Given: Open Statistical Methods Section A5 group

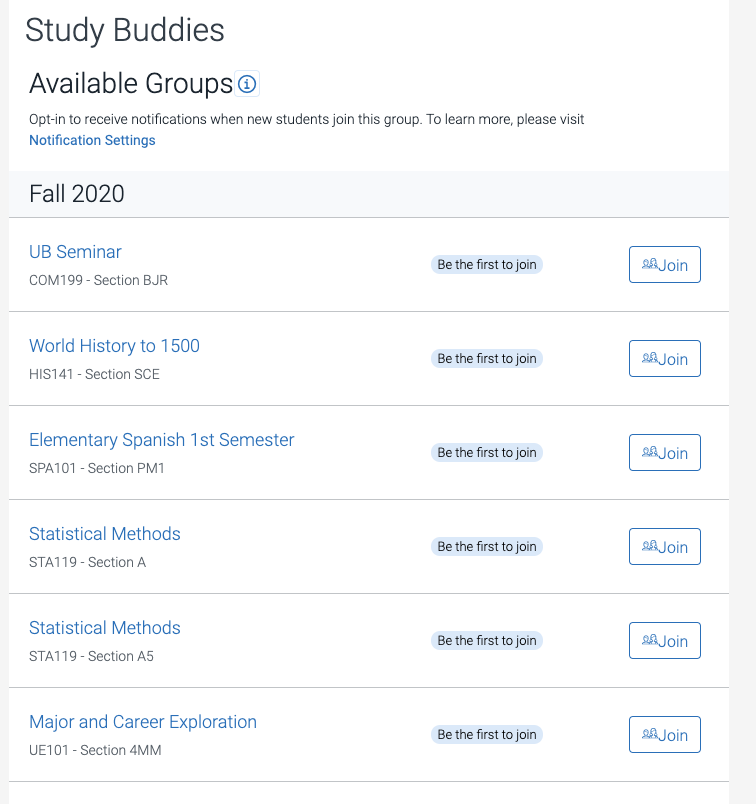Looking at the screenshot, I should pos(104,628).
